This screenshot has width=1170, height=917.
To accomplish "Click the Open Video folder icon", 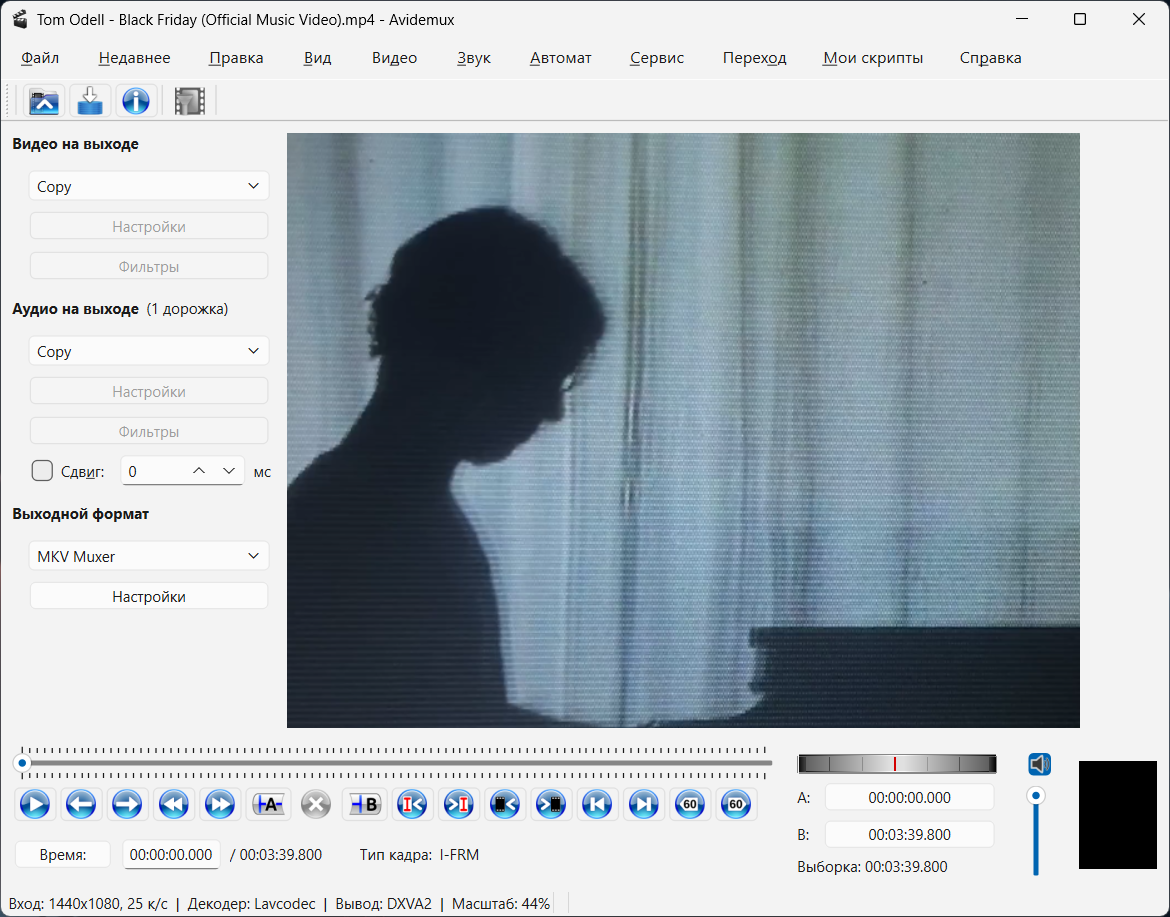I will 44,101.
